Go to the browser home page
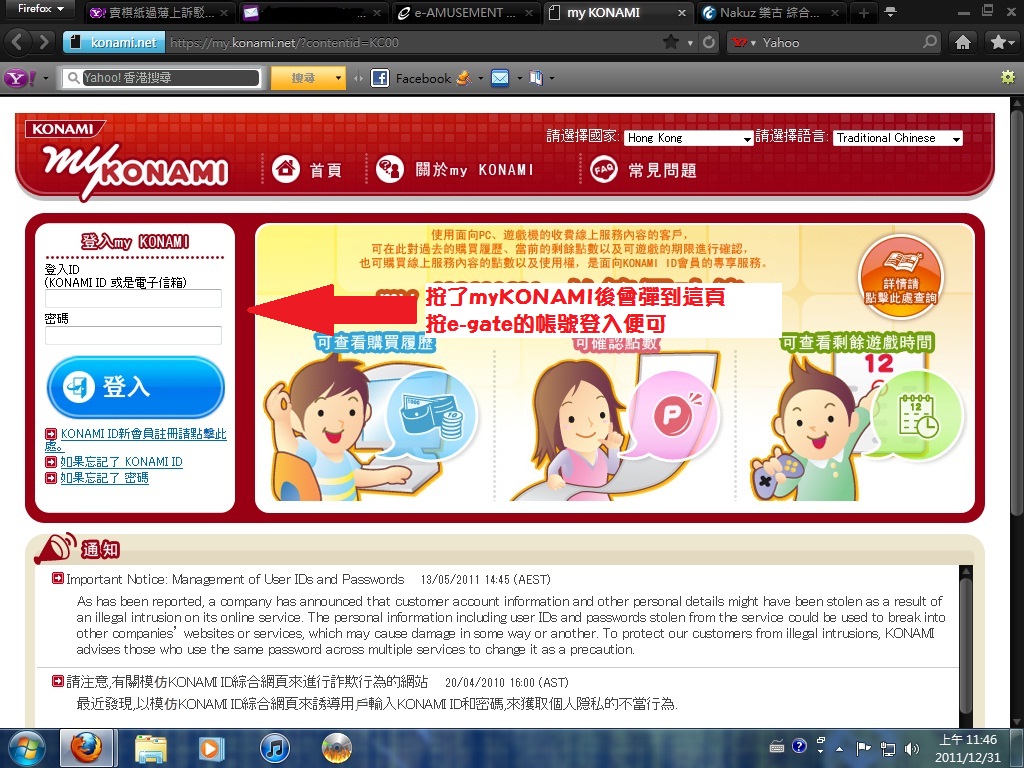Viewport: 1024px width, 768px height. click(x=963, y=42)
